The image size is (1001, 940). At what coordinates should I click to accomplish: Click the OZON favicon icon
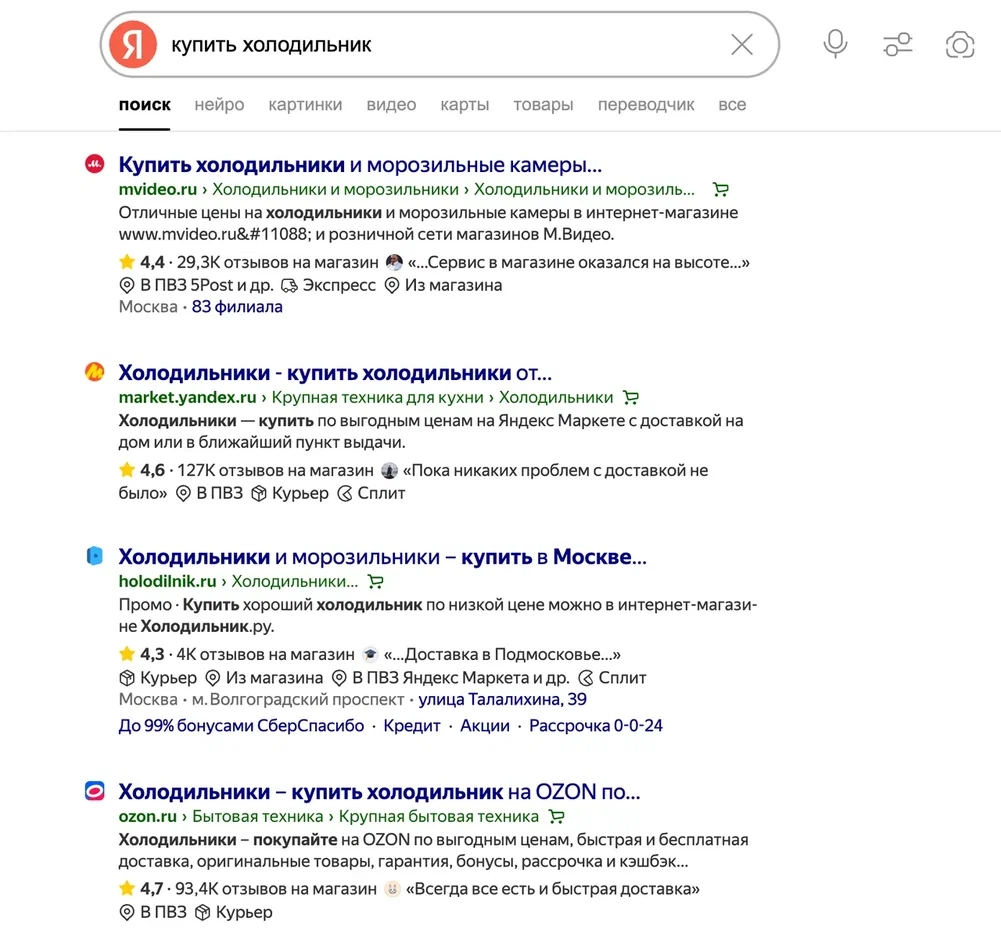95,791
